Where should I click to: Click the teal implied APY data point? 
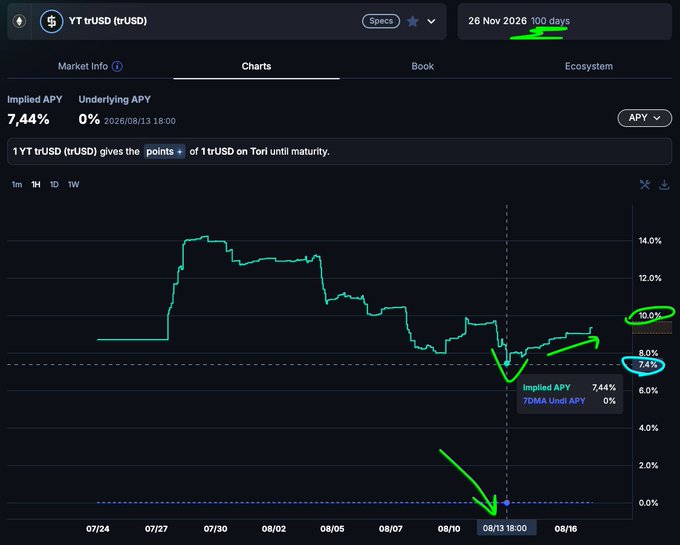(x=507, y=363)
